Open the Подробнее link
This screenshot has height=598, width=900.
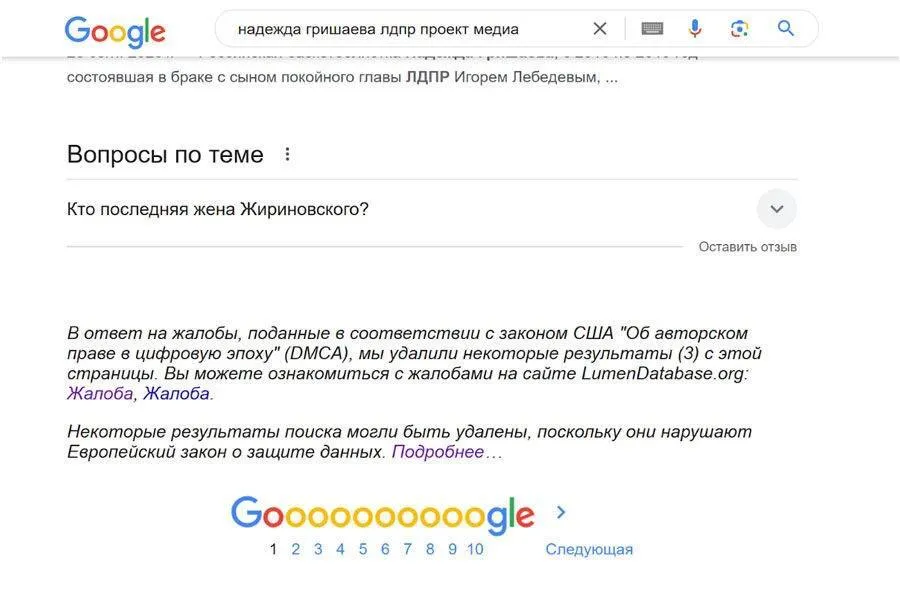pos(440,453)
